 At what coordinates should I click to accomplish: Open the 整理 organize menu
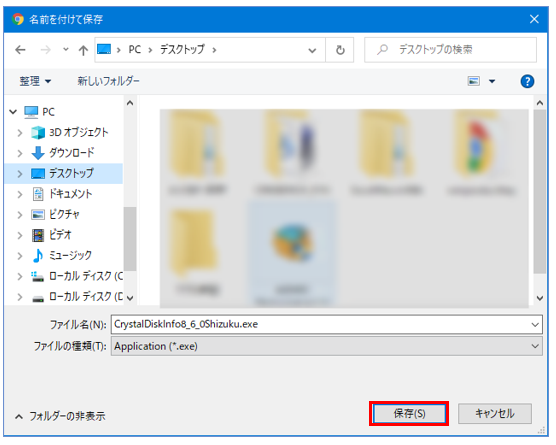[35, 82]
